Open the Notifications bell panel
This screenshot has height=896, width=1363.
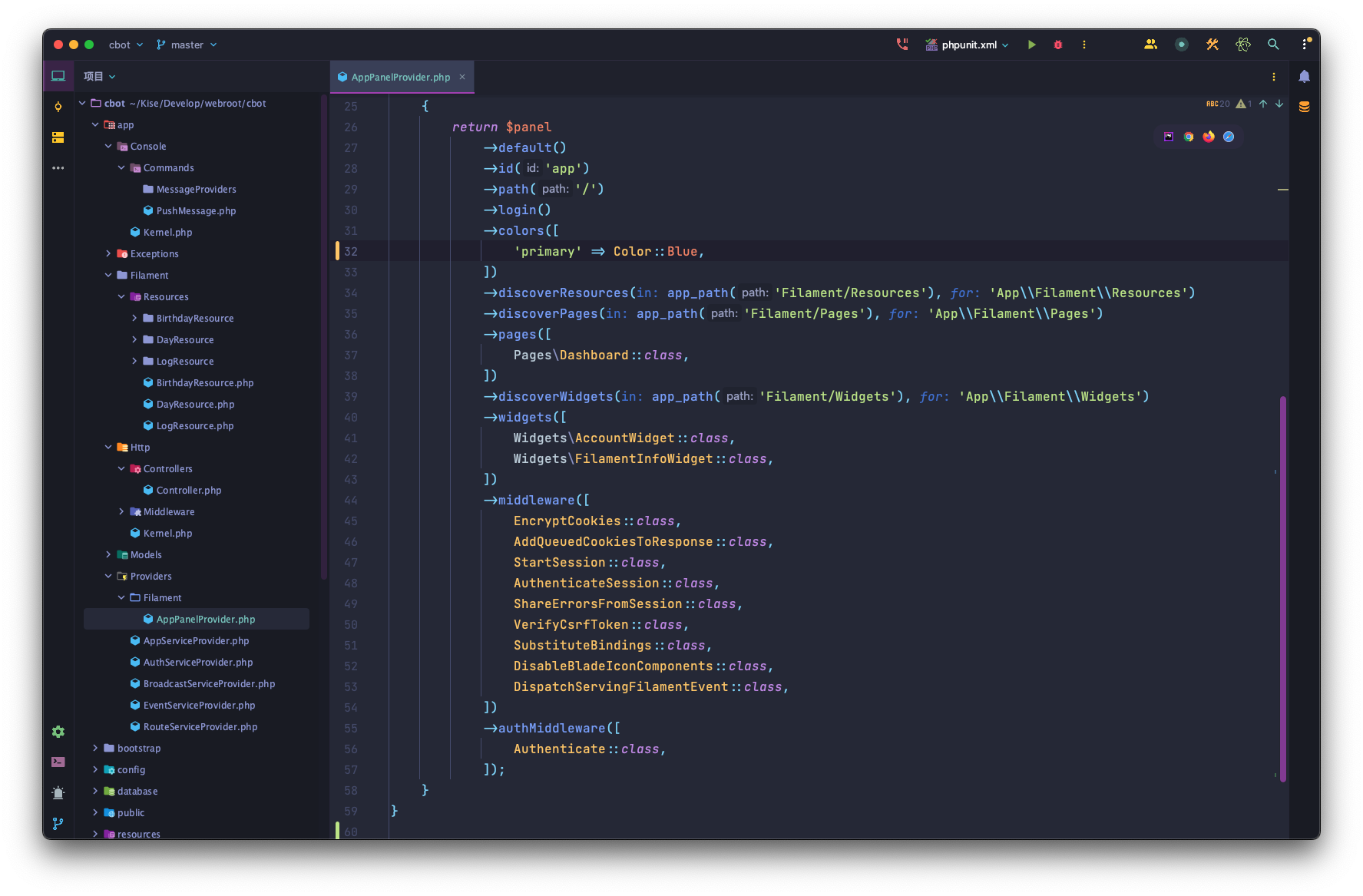(x=1304, y=76)
